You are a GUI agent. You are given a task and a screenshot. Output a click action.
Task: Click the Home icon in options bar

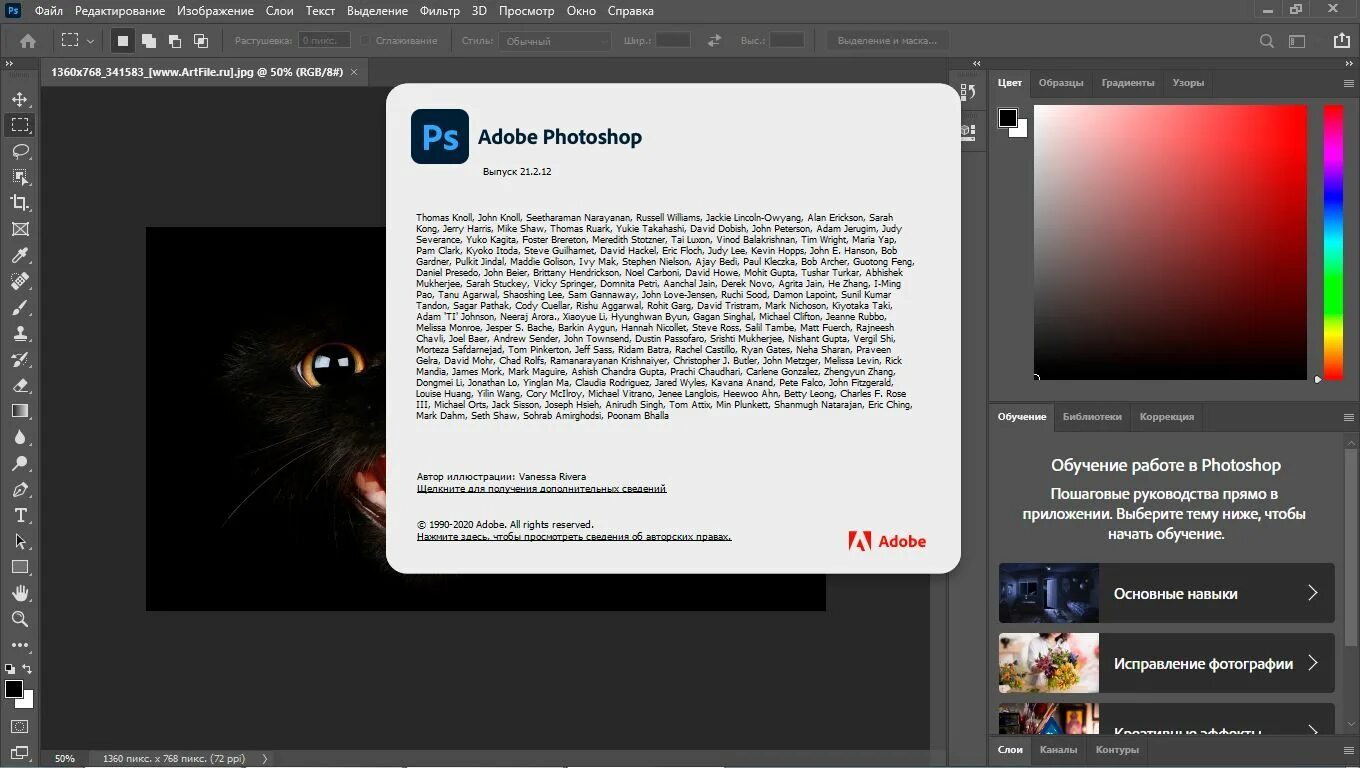click(28, 41)
